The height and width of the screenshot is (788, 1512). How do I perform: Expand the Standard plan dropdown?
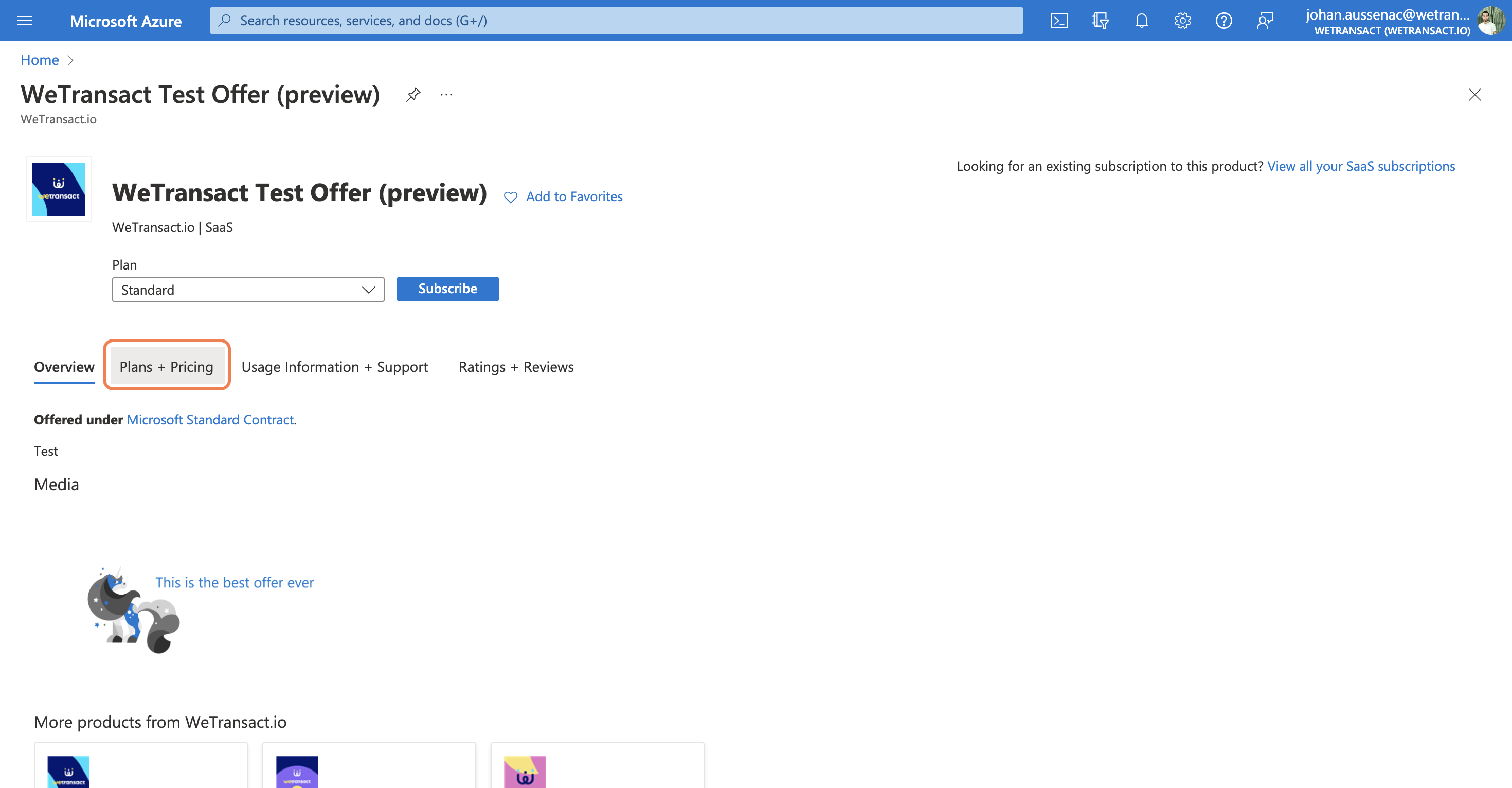pos(248,290)
